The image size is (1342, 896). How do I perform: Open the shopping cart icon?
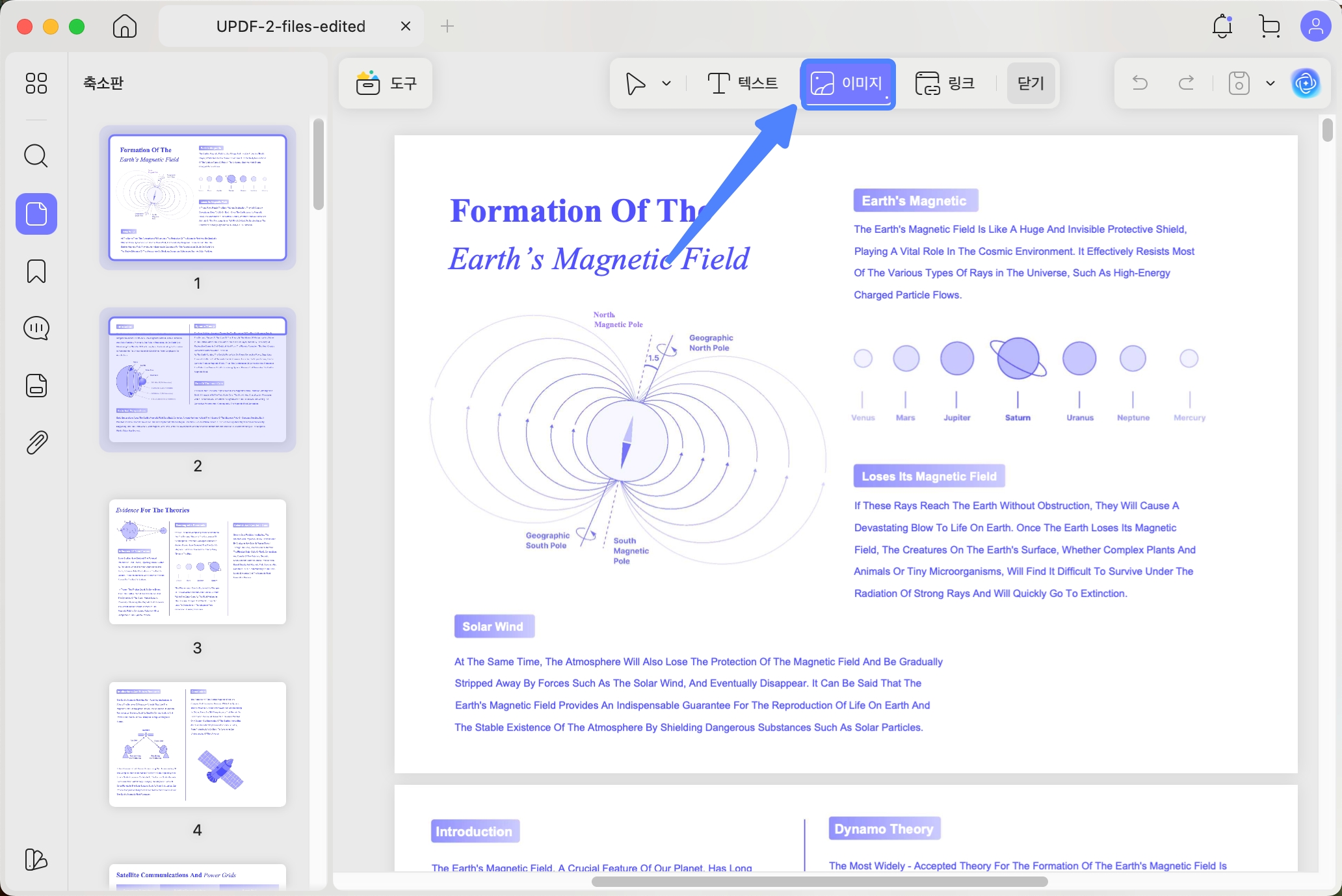[1269, 27]
